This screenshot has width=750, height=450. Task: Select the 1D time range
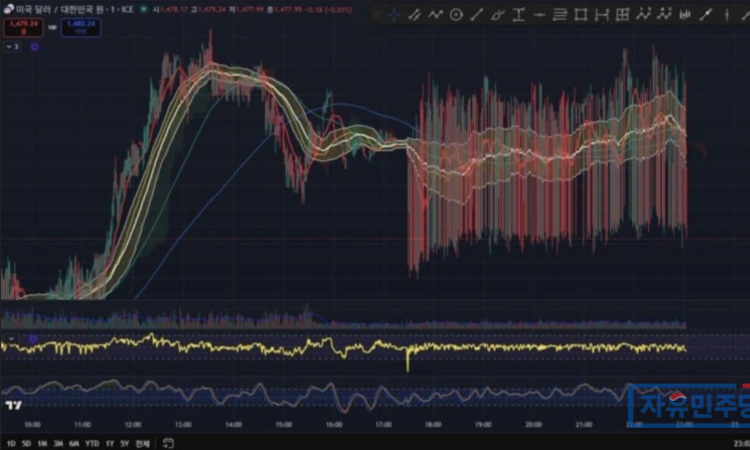(11, 442)
